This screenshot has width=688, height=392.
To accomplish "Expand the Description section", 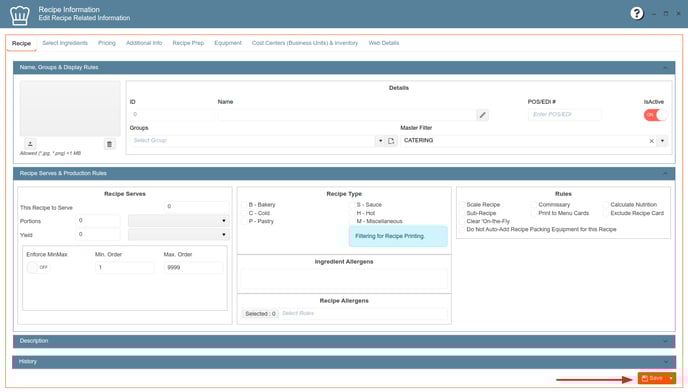I will coord(666,341).
